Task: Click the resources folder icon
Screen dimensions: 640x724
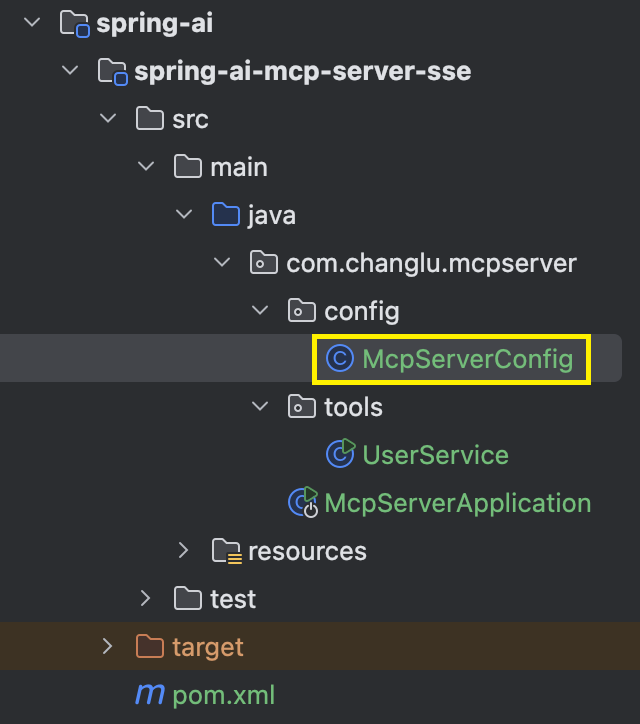Action: [x=227, y=551]
